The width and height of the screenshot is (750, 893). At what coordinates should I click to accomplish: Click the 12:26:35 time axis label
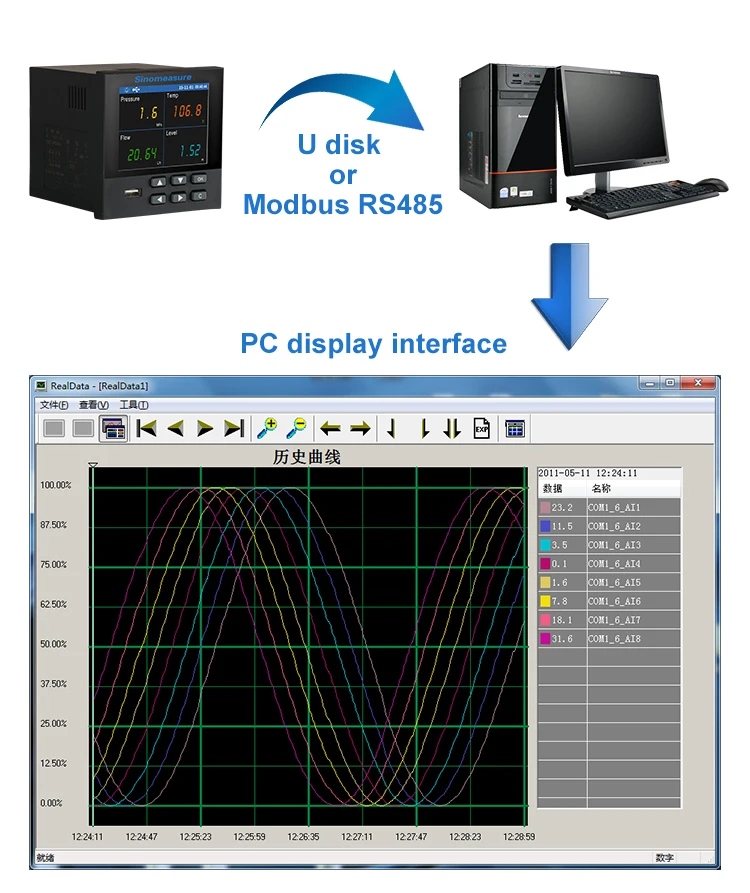pyautogui.click(x=303, y=837)
